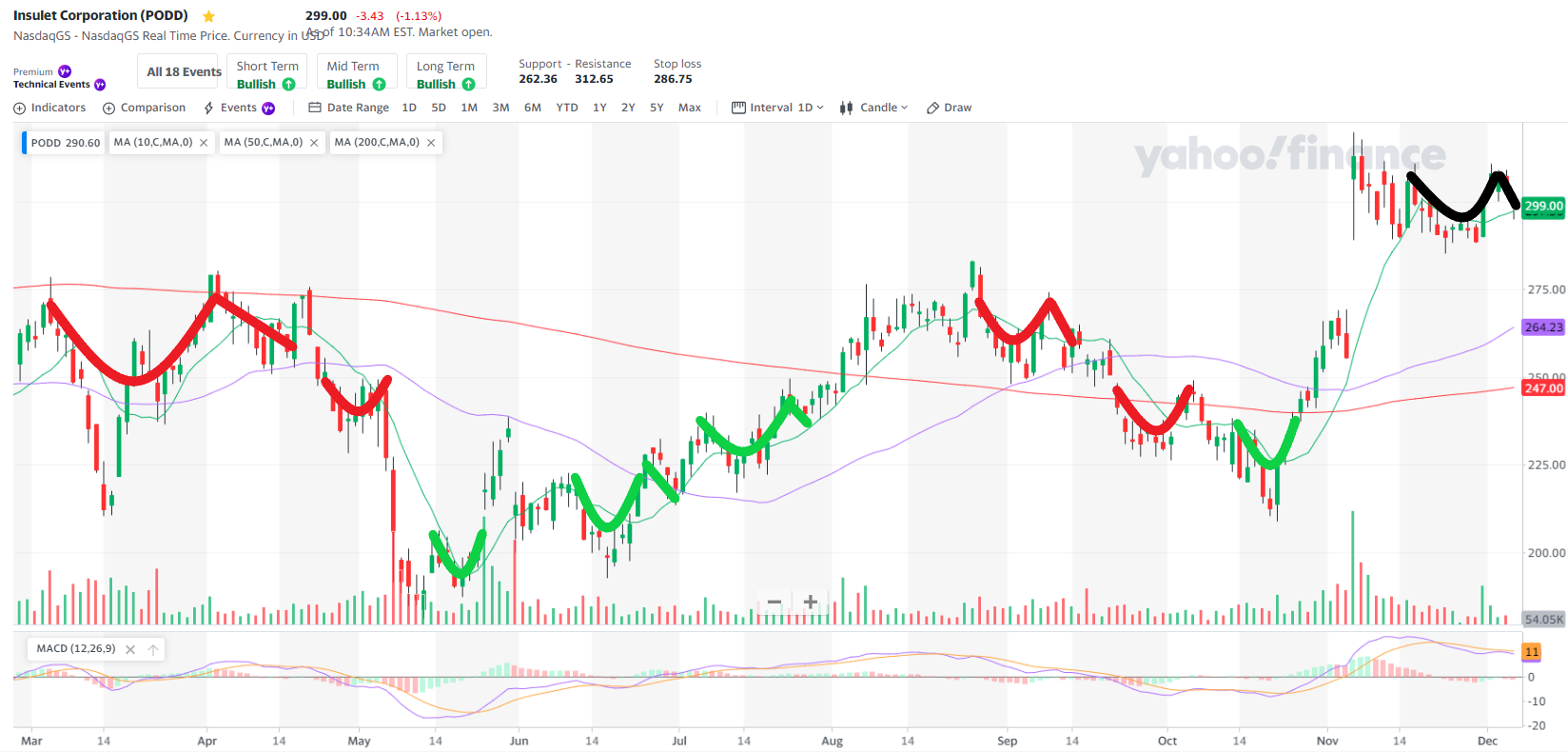Open the Comparison menu
The image size is (1568, 752).
point(144,108)
